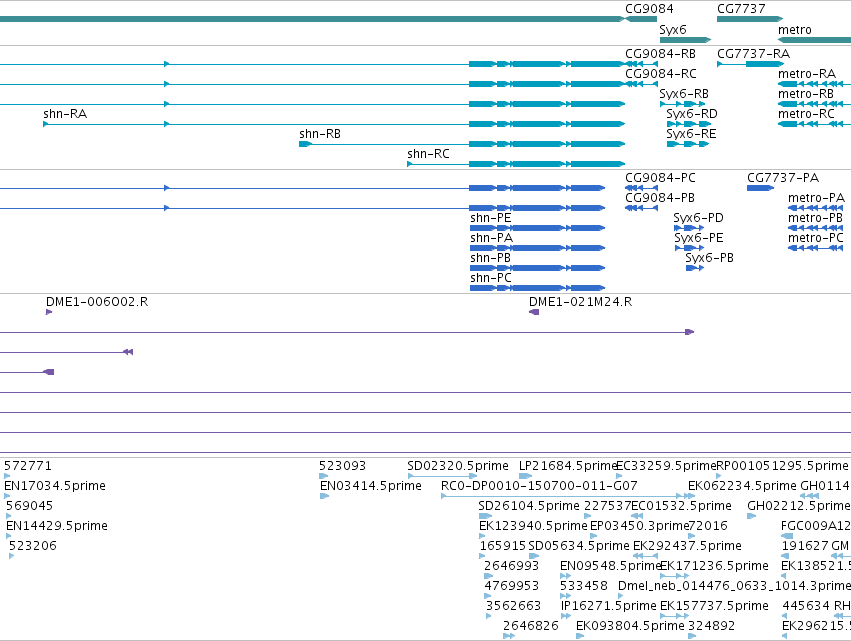The image size is (851, 641).
Task: Click the metro-PB protein label
Action: pos(815,218)
